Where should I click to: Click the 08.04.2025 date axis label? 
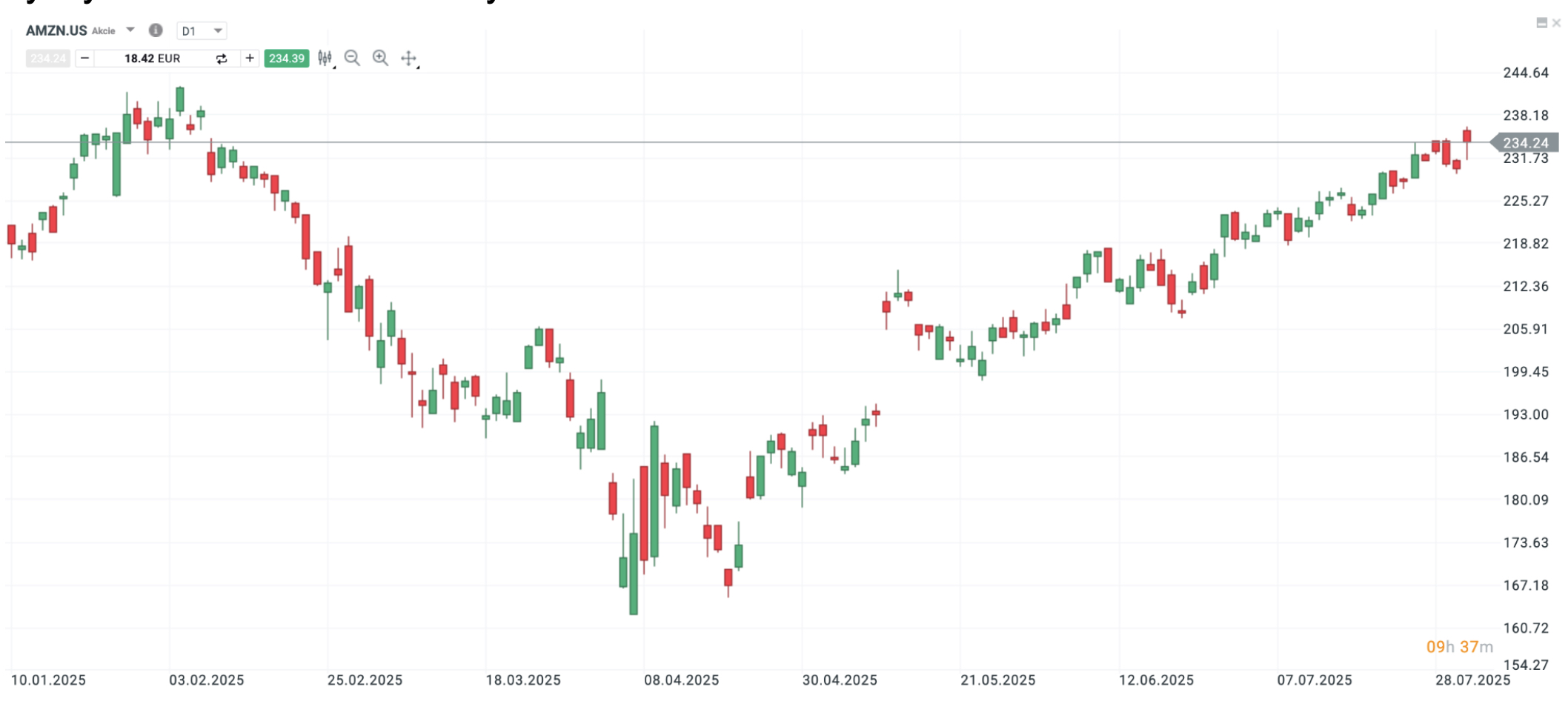pyautogui.click(x=681, y=680)
